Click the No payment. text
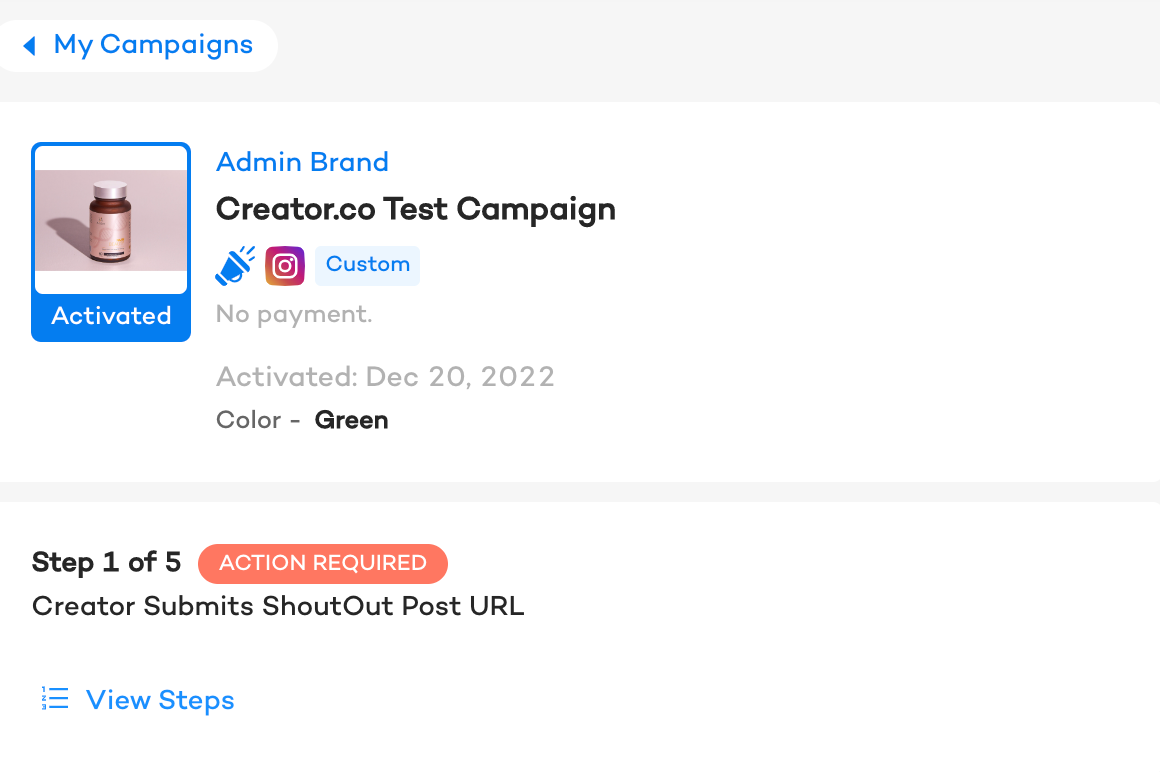This screenshot has width=1160, height=772. [294, 314]
